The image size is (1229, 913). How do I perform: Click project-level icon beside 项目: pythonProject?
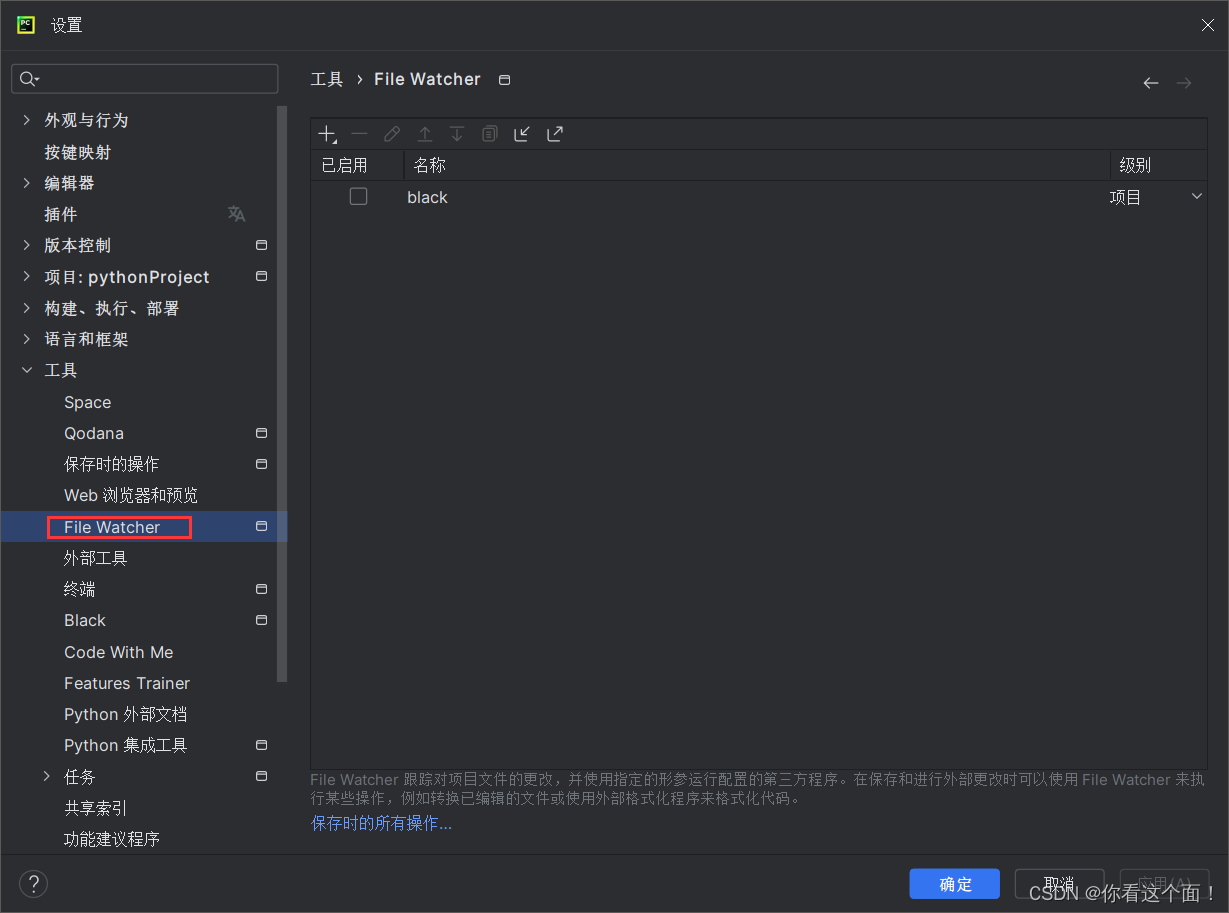coord(261,276)
